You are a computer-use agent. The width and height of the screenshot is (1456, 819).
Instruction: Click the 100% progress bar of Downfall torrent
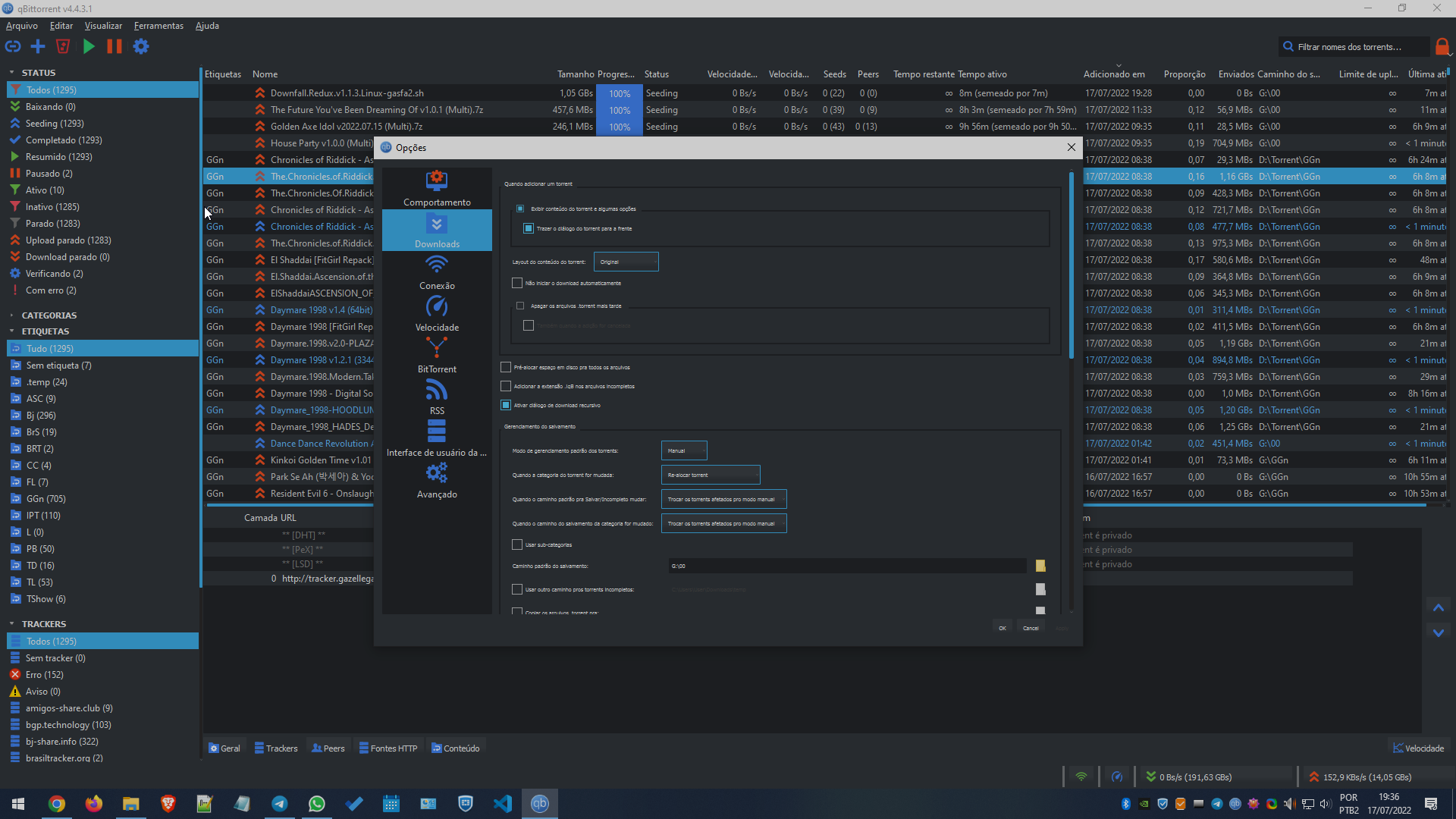(619, 93)
